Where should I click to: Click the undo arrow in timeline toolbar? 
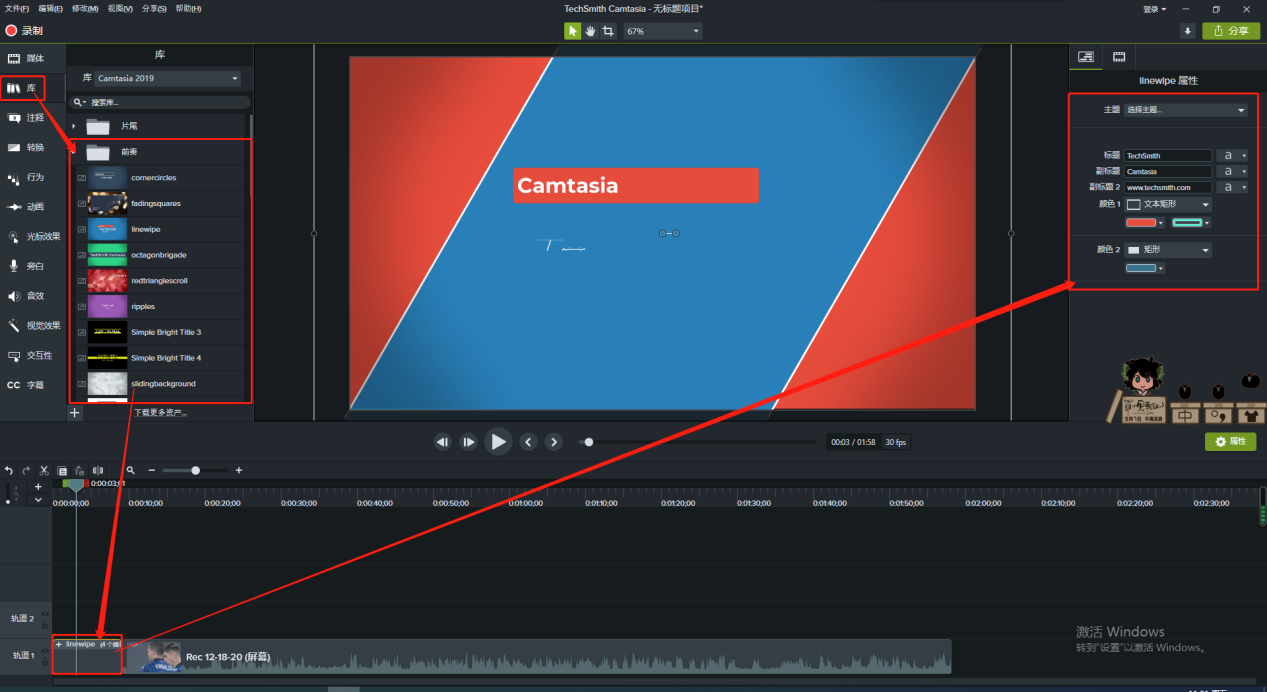9,470
